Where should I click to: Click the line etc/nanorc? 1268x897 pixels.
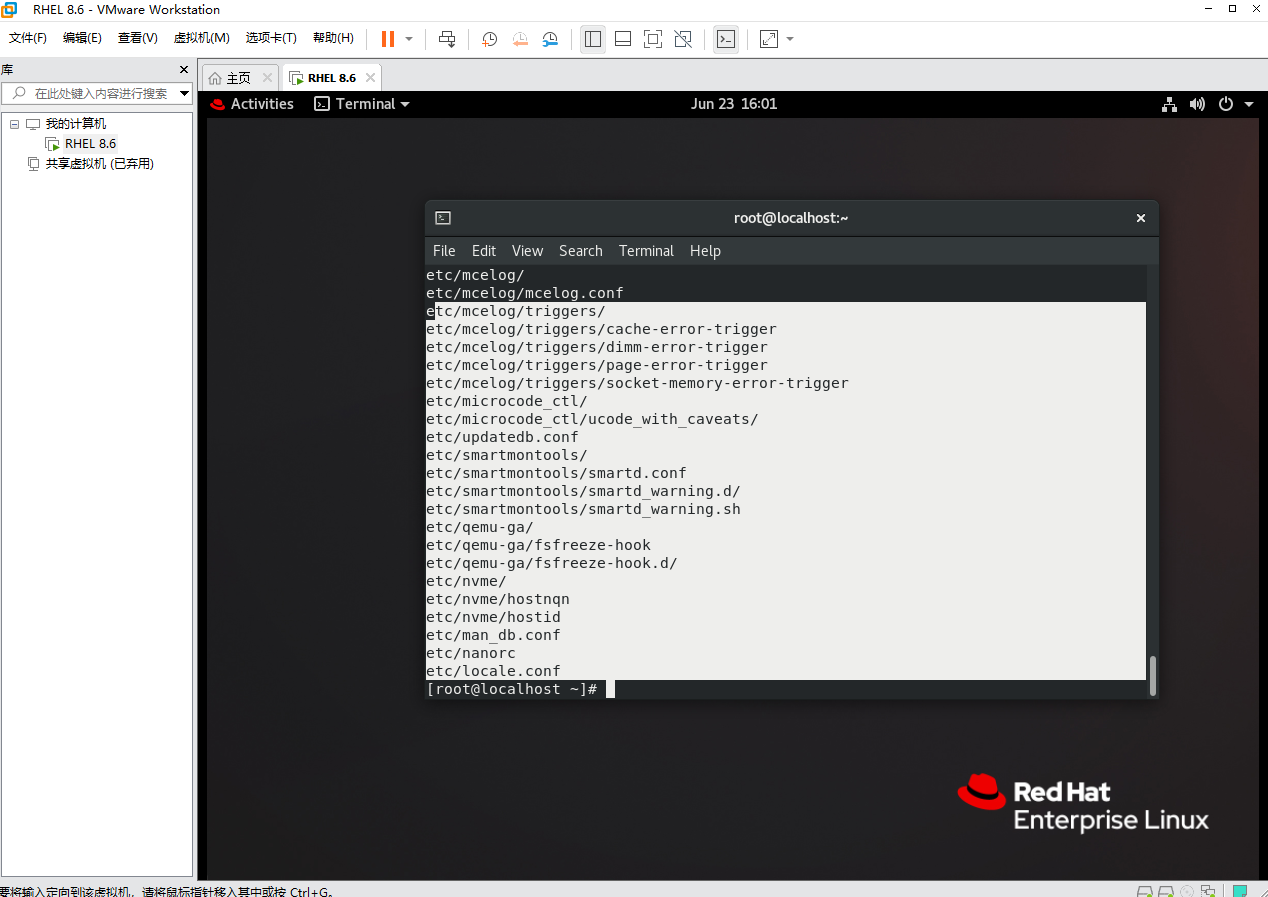471,653
